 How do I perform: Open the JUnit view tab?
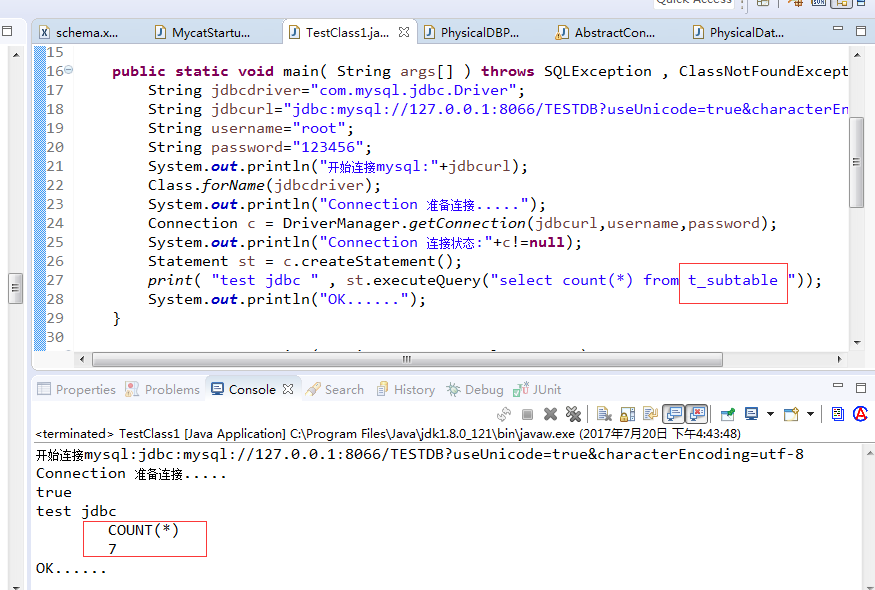tap(537, 390)
